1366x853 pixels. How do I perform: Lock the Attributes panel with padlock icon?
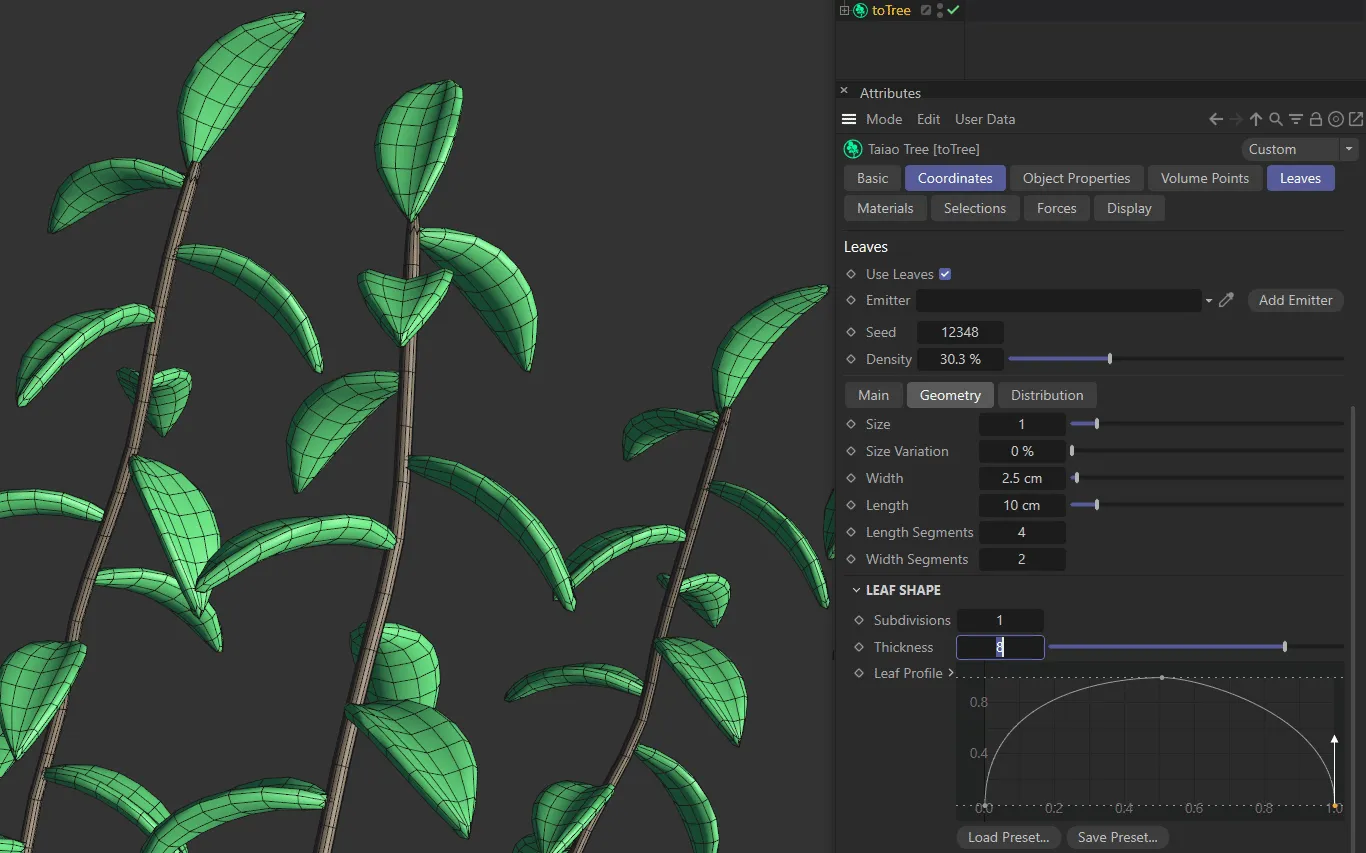tap(1316, 119)
